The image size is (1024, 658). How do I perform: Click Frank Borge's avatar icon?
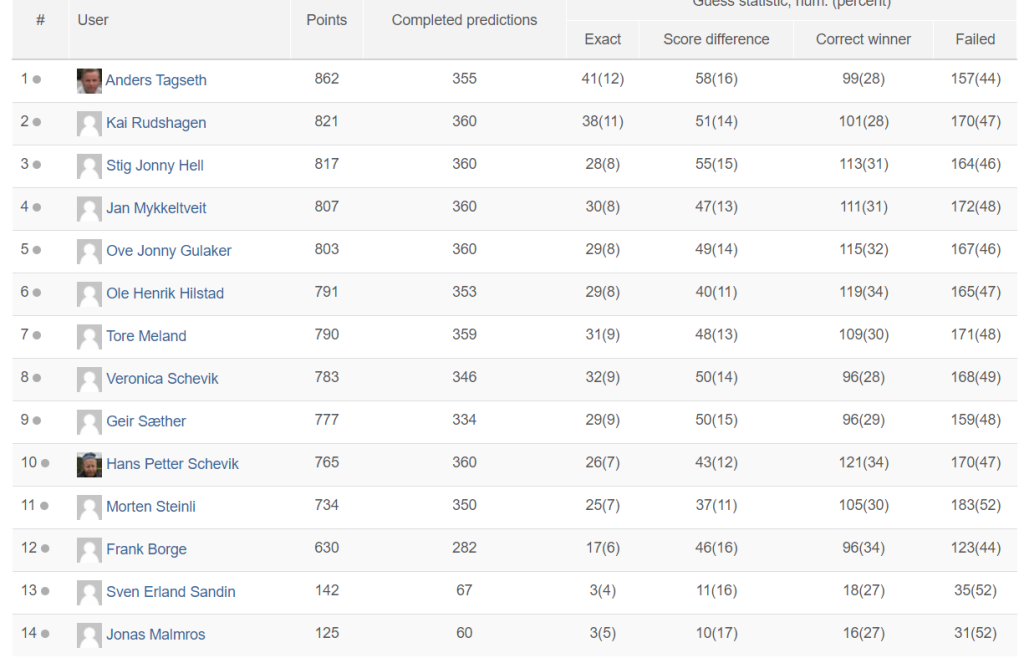point(89,549)
